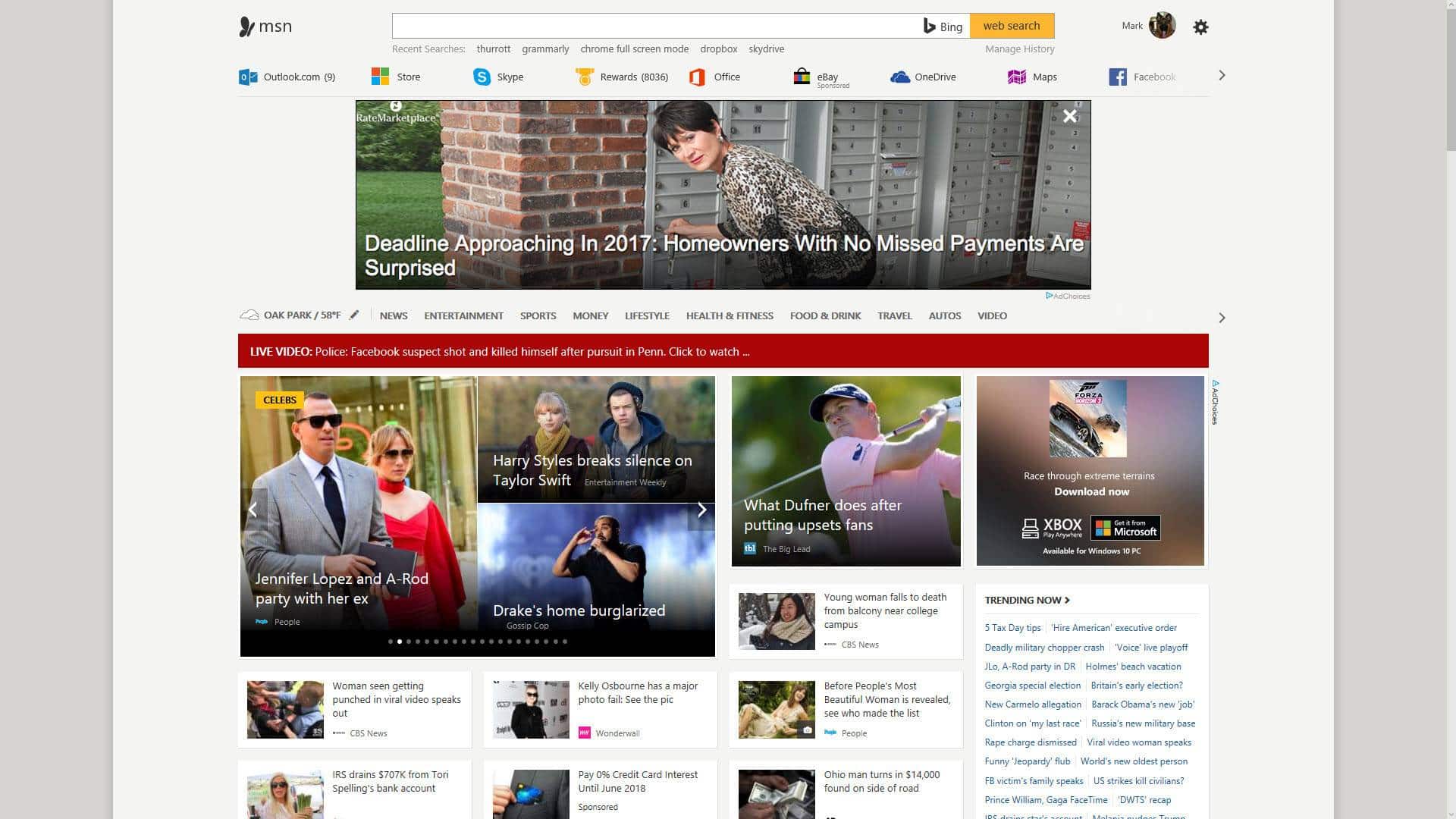The image size is (1456, 819).
Task: Select the second carousel pagination dot
Action: point(400,642)
